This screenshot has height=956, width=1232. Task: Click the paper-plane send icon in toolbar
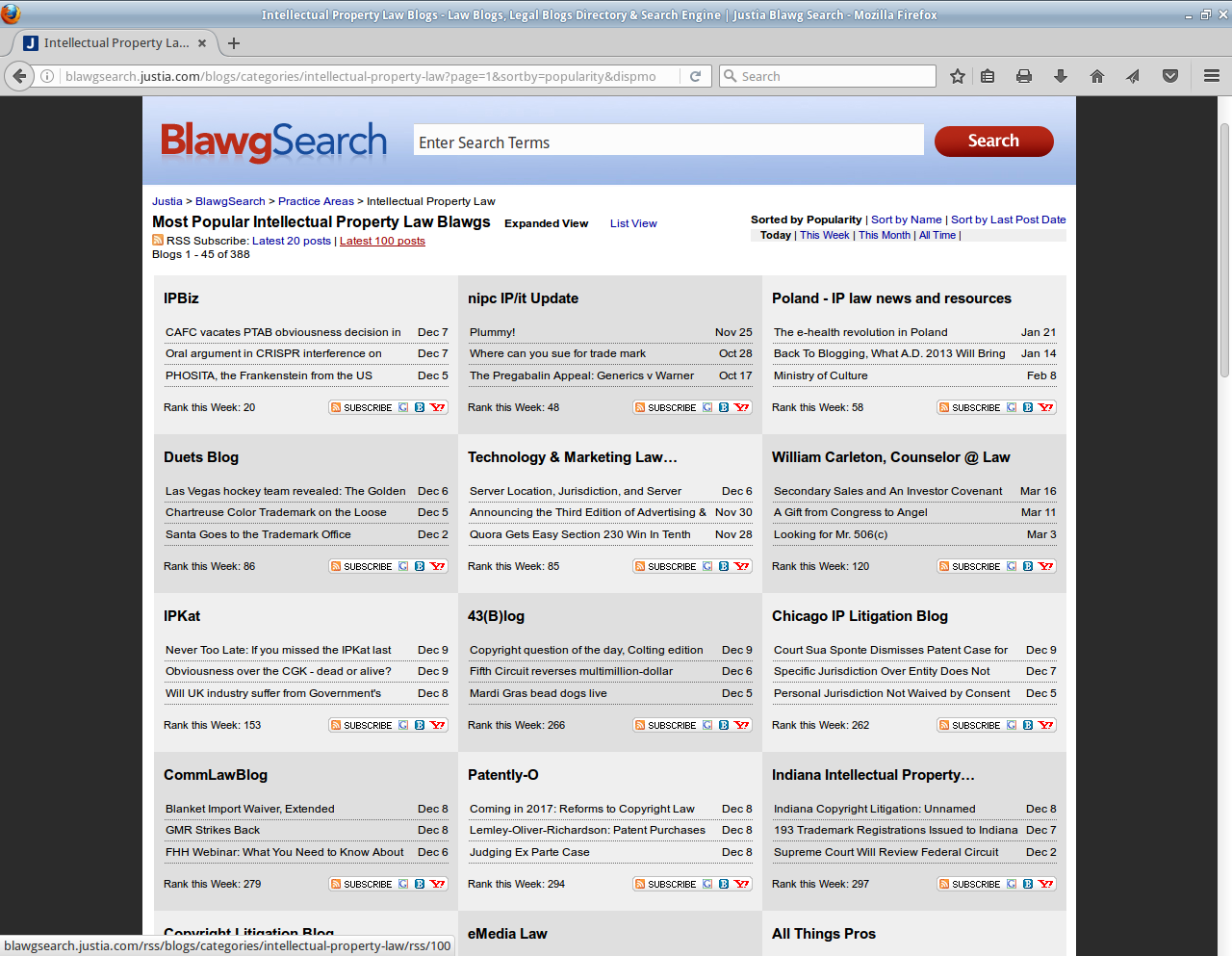(1133, 76)
